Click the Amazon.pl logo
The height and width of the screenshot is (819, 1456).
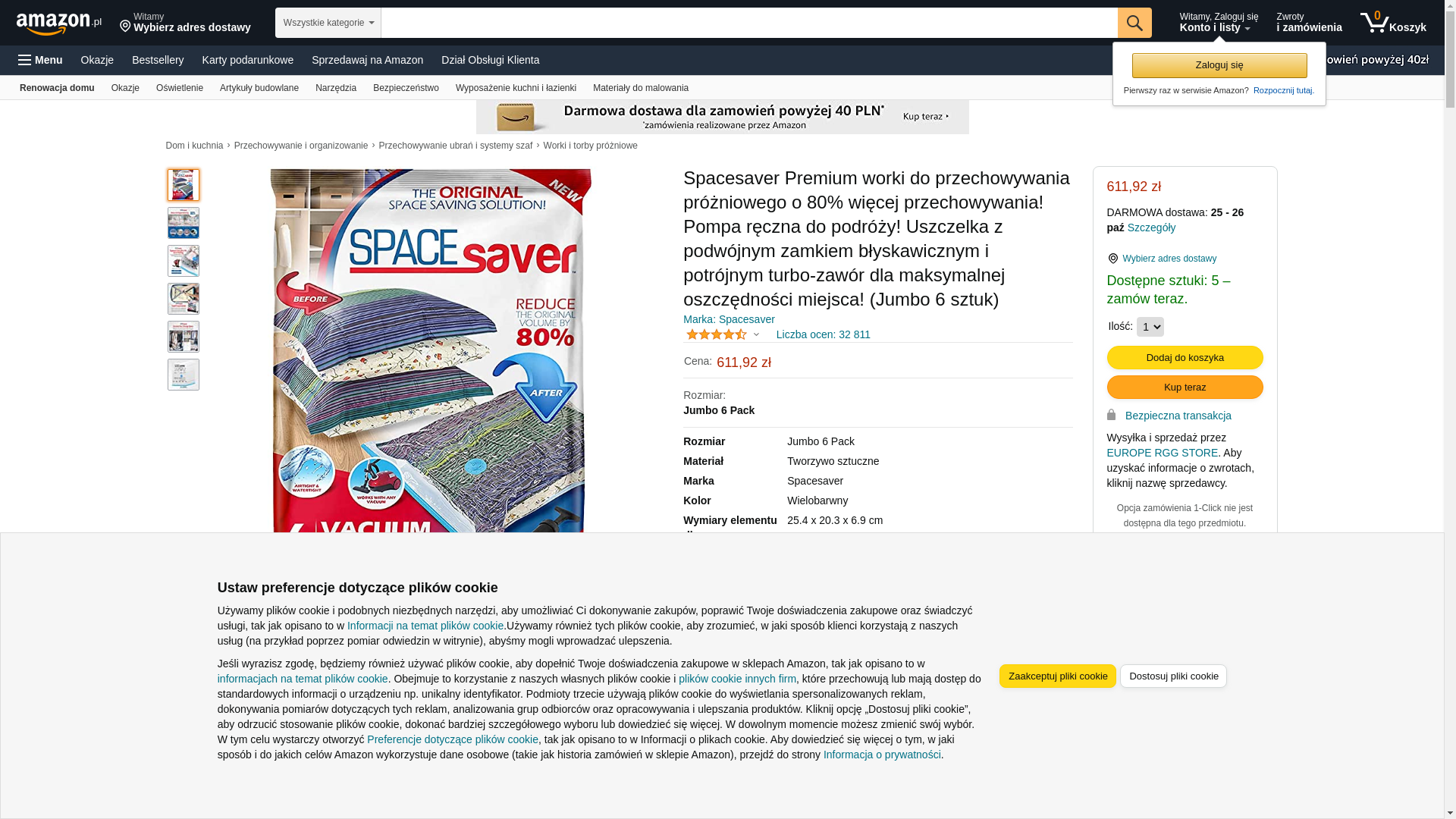[x=58, y=24]
